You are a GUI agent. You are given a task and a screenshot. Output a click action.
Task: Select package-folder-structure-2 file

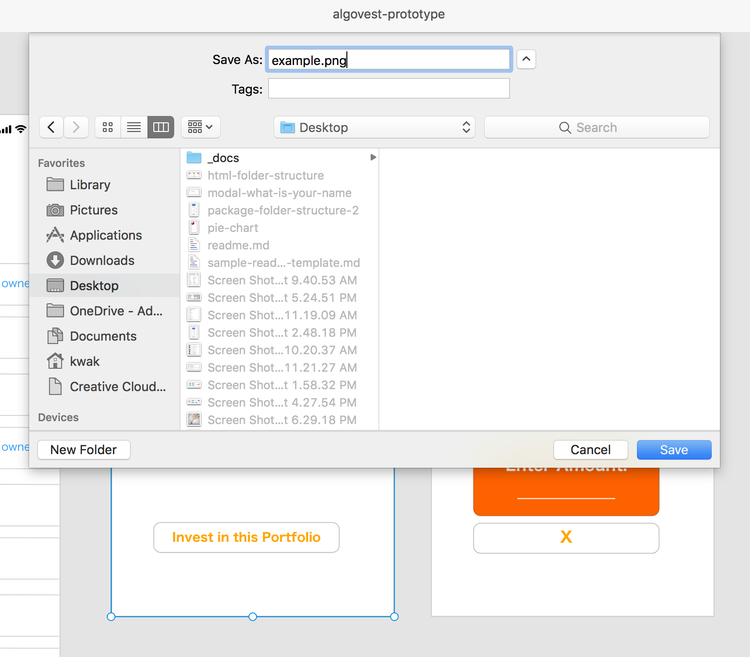pyautogui.click(x=279, y=210)
